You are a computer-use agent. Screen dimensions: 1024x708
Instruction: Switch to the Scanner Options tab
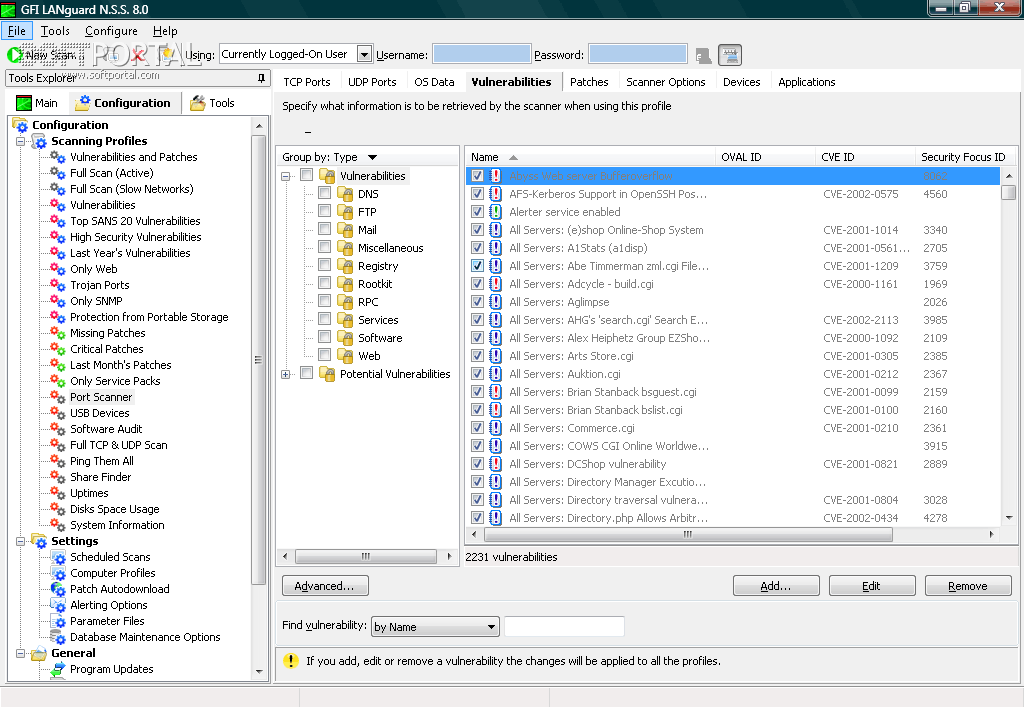(665, 82)
